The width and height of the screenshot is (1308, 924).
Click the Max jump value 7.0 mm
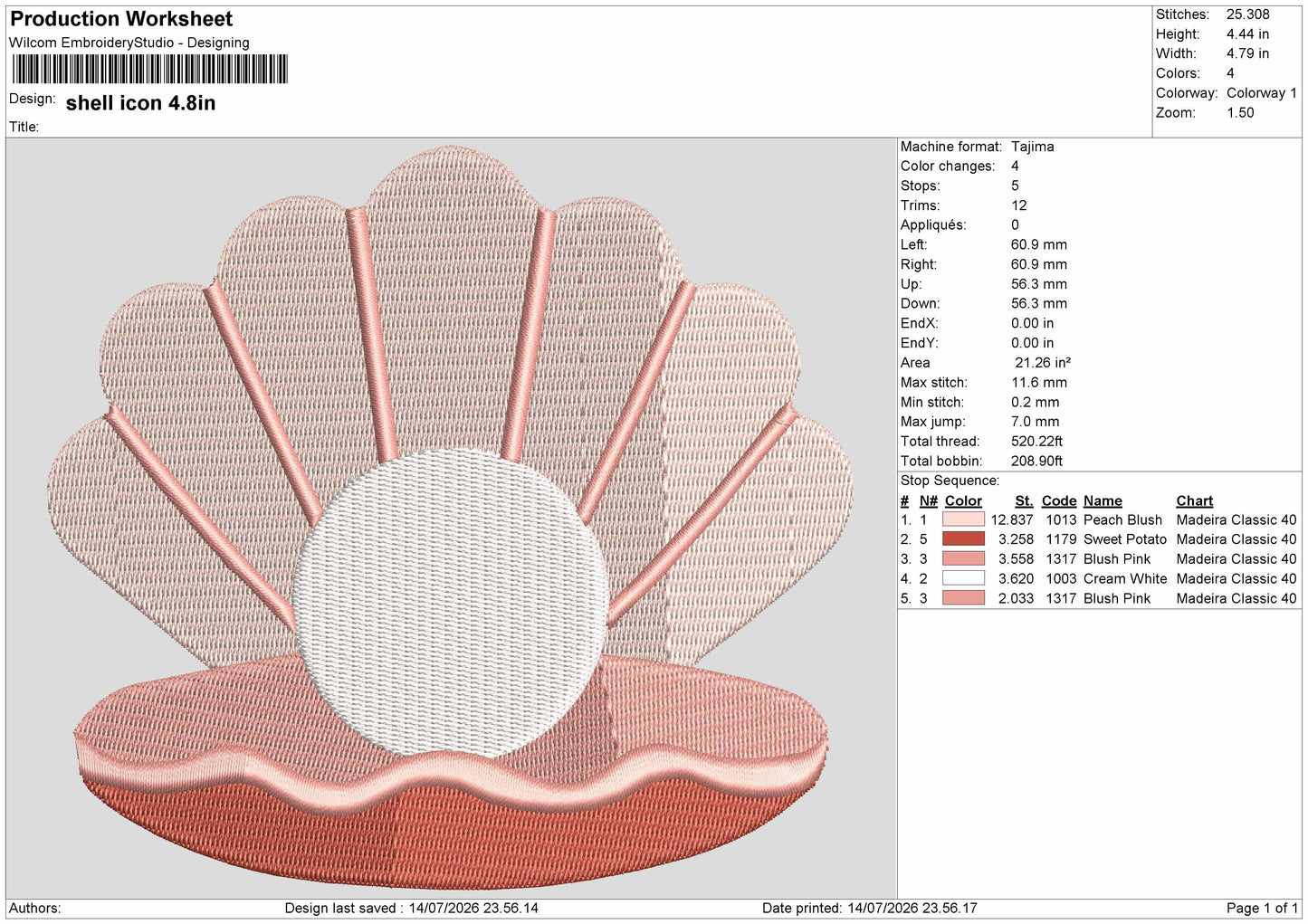pos(1036,422)
